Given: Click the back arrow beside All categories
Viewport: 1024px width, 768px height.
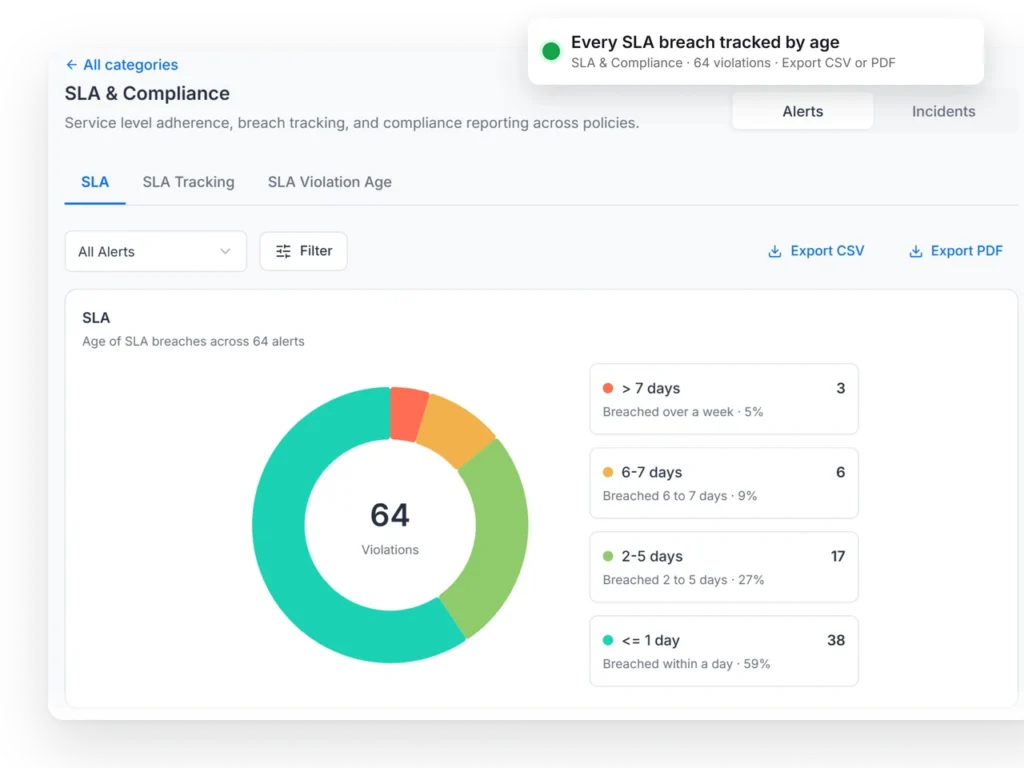Looking at the screenshot, I should click(x=71, y=65).
